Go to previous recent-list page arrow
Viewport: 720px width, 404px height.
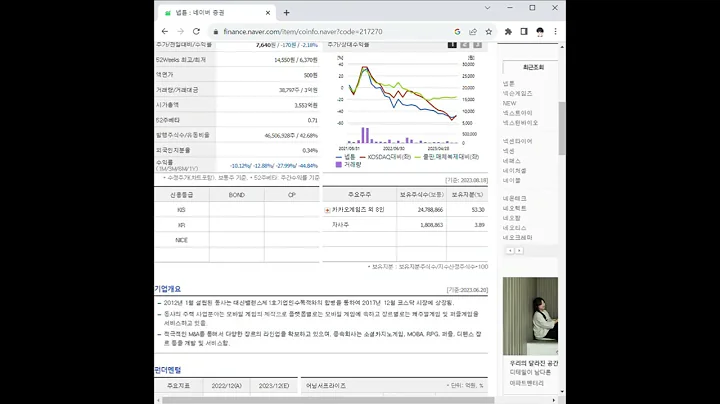pyautogui.click(x=510, y=251)
